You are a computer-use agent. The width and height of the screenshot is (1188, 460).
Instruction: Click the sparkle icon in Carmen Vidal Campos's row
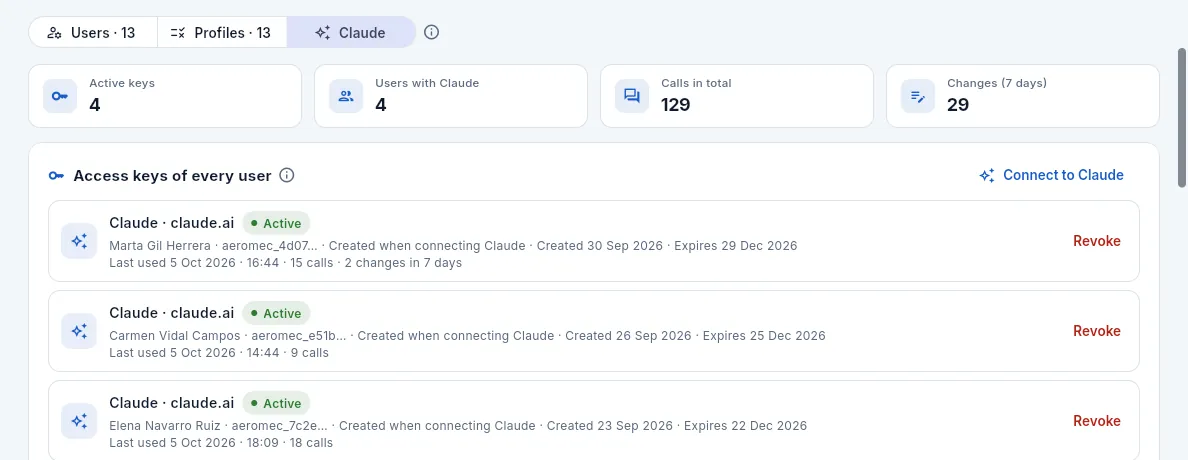[x=79, y=331]
